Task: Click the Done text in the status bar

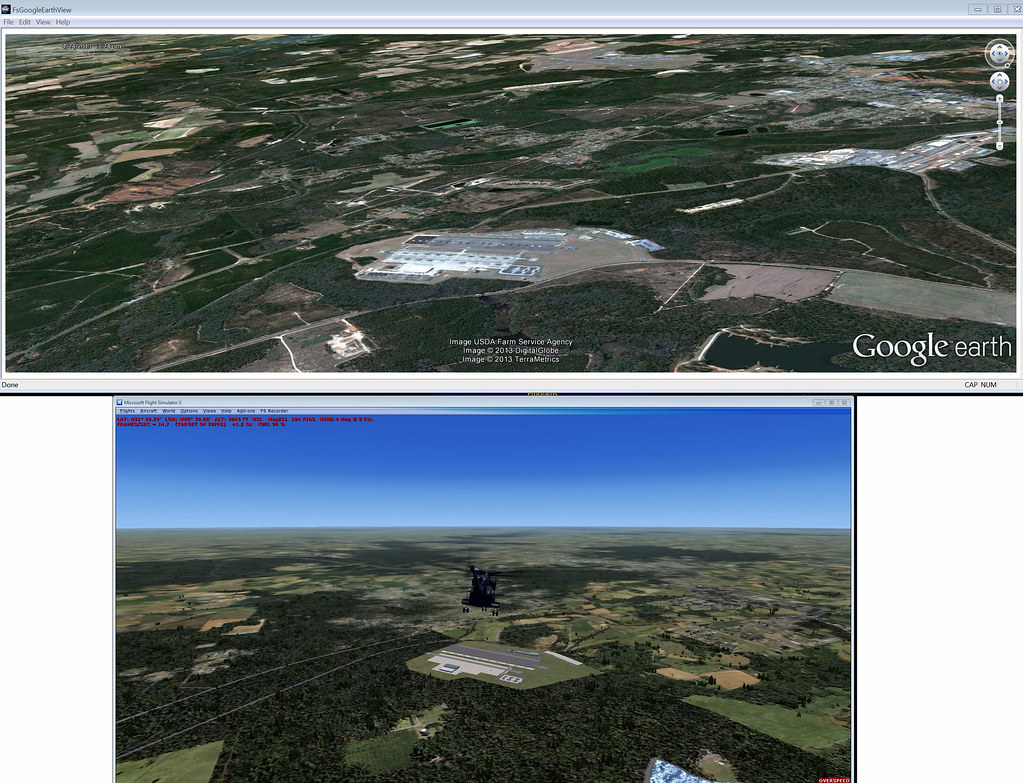Action: [9, 384]
